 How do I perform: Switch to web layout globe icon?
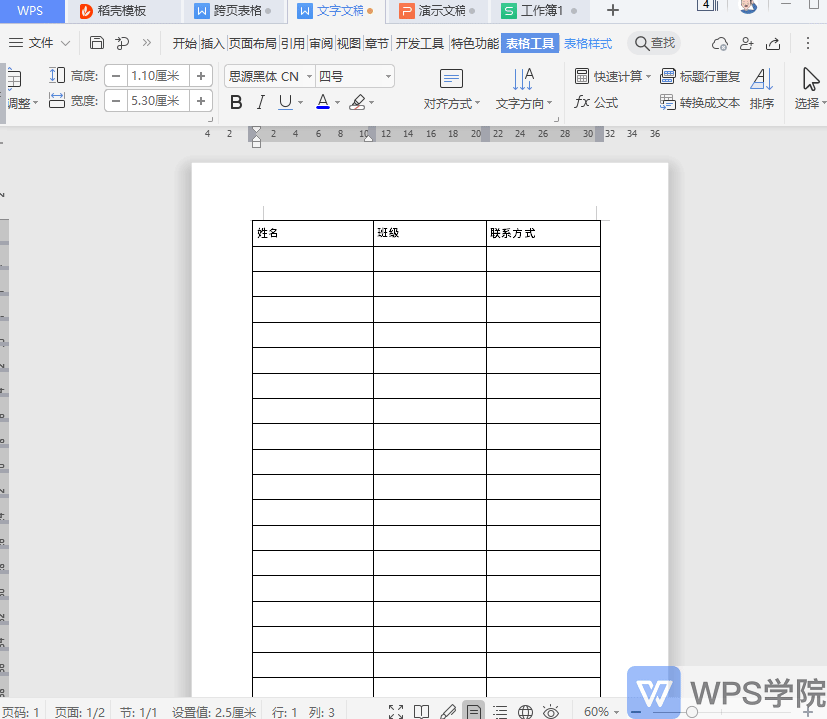coord(525,712)
